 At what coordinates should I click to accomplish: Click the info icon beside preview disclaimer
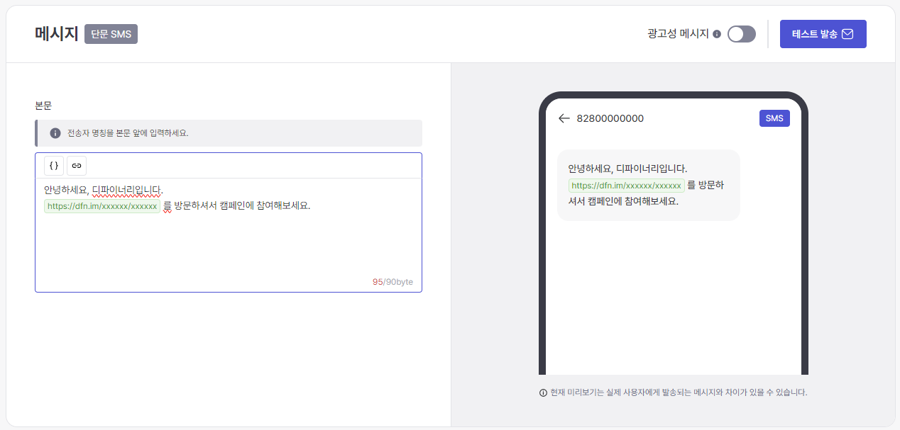point(543,393)
